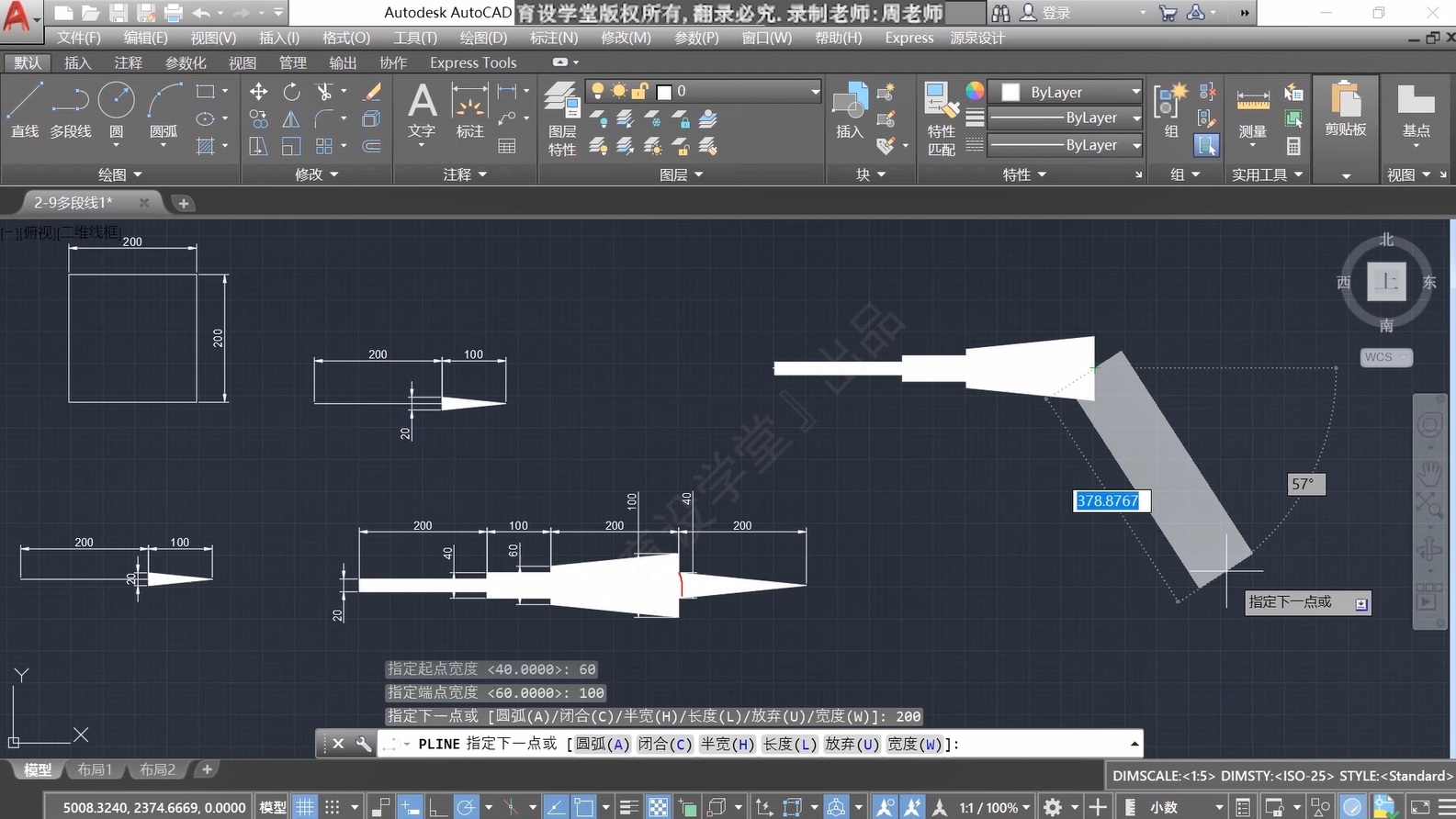Screen dimensions: 1456x819
Task: Toggle polar tracking in status bar
Action: (467, 807)
